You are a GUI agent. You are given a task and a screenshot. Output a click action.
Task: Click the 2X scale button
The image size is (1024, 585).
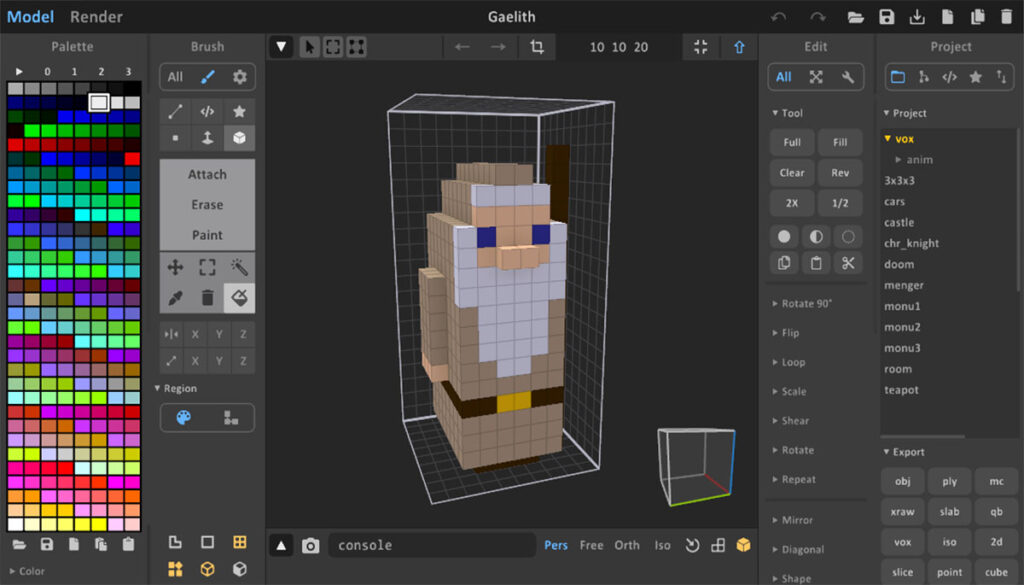pyautogui.click(x=792, y=203)
